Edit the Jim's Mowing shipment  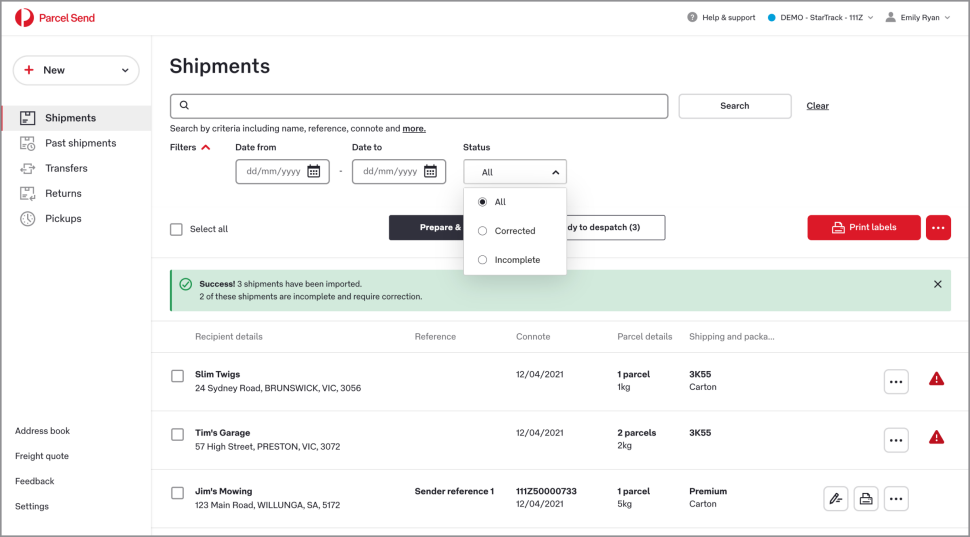pos(836,499)
